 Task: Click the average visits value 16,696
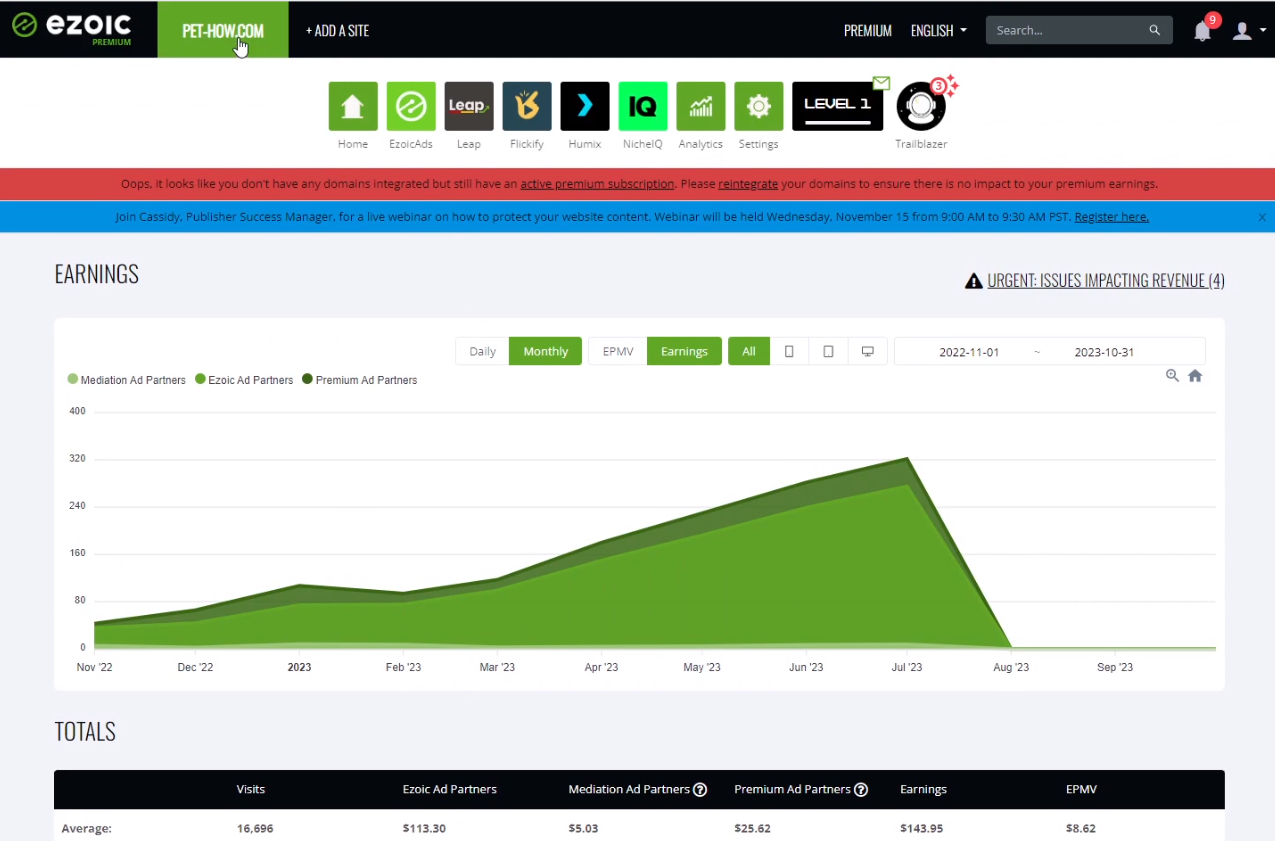(x=254, y=829)
